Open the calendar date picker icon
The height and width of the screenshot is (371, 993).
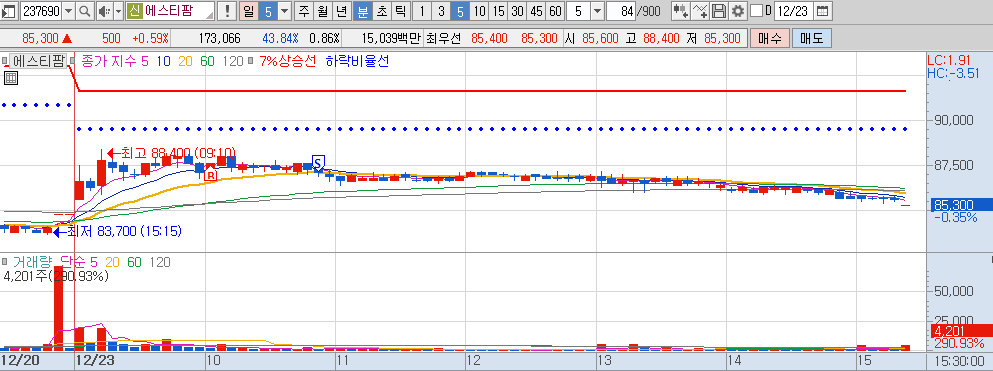pyautogui.click(x=822, y=11)
